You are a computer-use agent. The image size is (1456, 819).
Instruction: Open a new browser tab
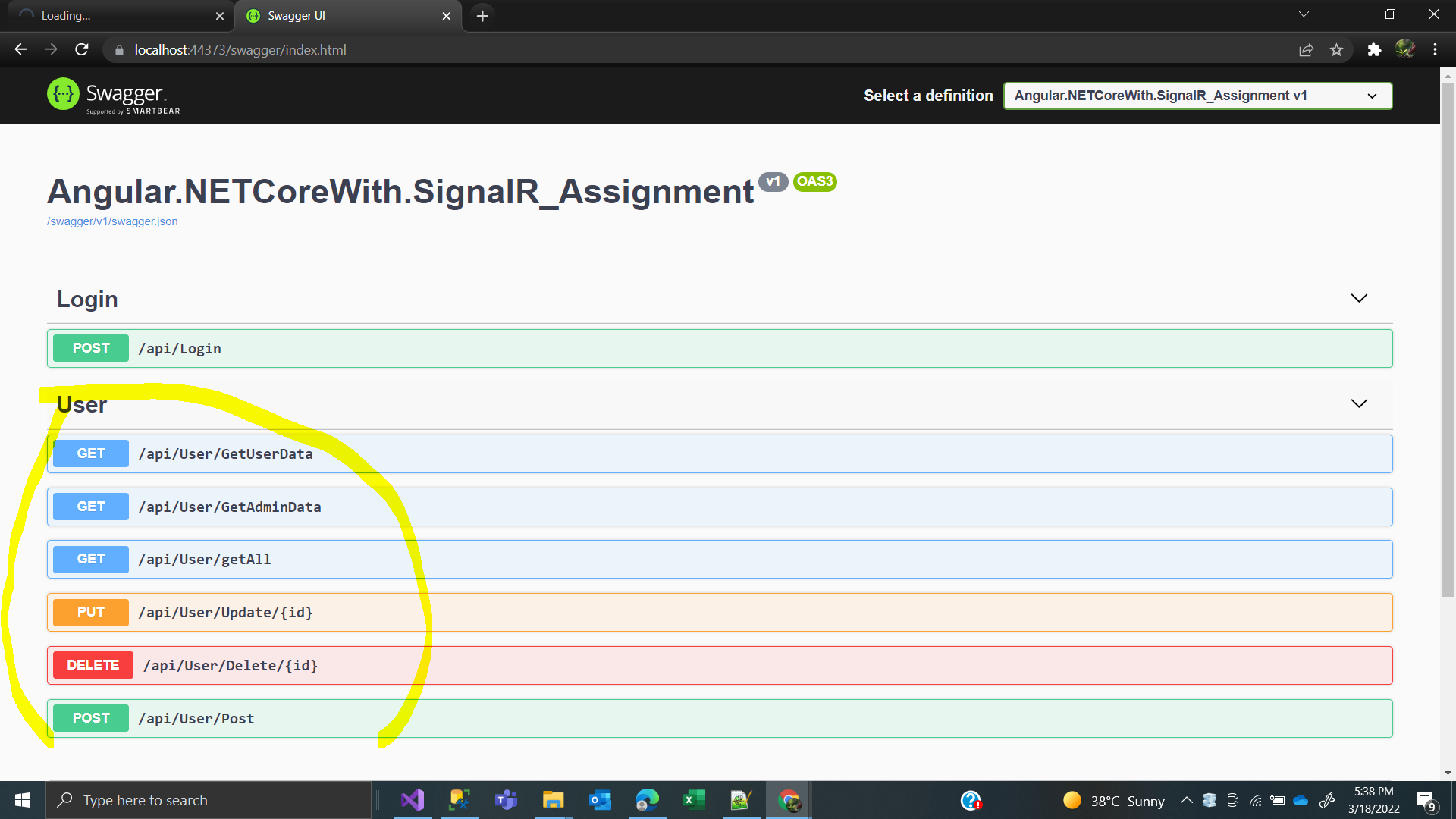point(482,16)
